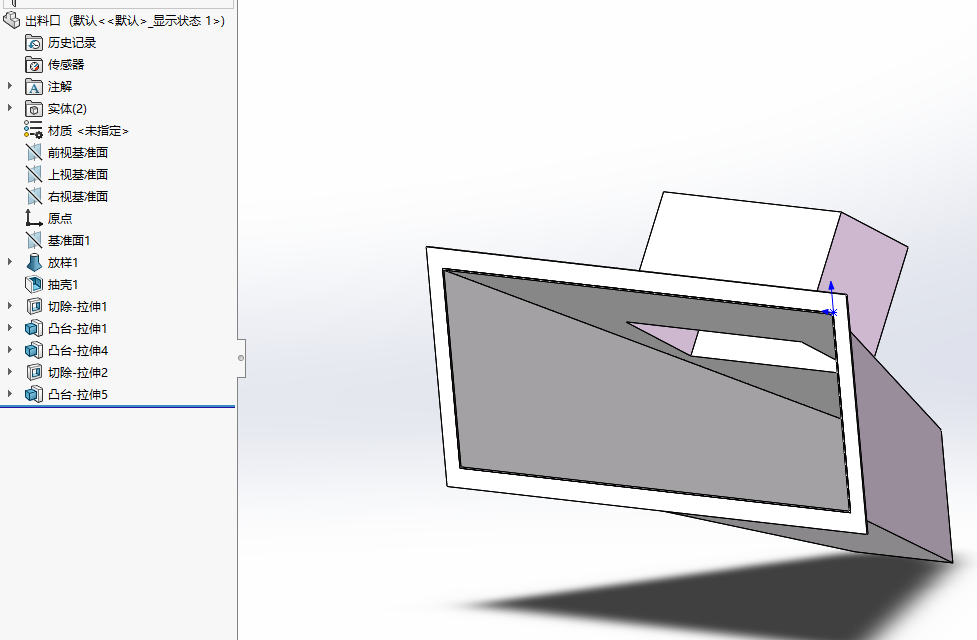Image resolution: width=977 pixels, height=640 pixels.
Task: Select the 材质 <未指定> label
Action: 88,131
